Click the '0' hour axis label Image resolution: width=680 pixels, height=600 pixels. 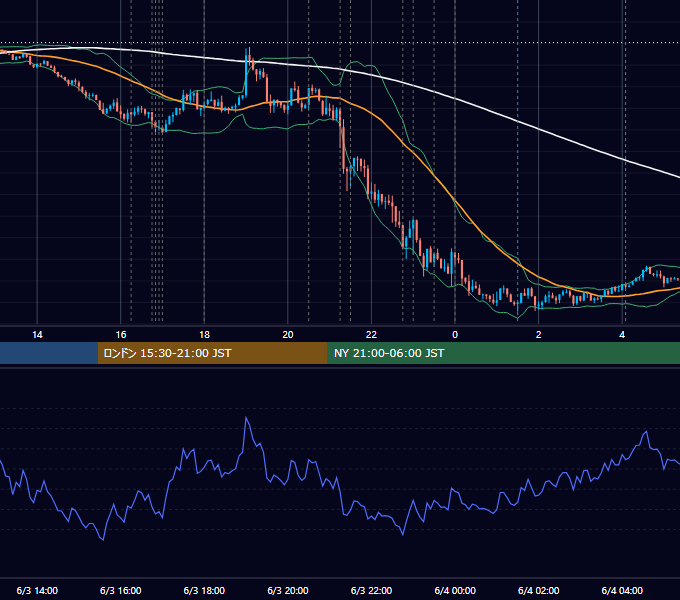[x=455, y=335]
